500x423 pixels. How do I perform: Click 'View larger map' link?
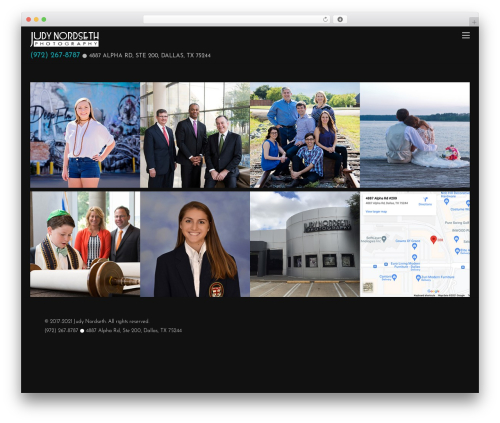(376, 211)
